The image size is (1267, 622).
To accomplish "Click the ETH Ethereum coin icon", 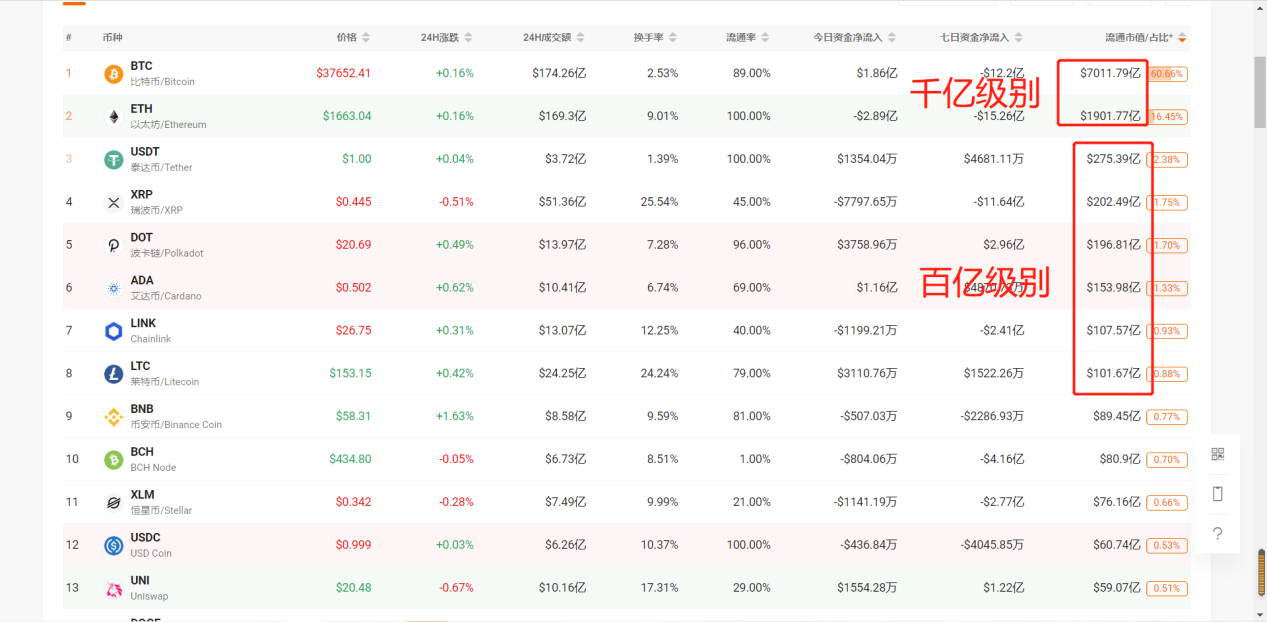I will click(x=113, y=115).
